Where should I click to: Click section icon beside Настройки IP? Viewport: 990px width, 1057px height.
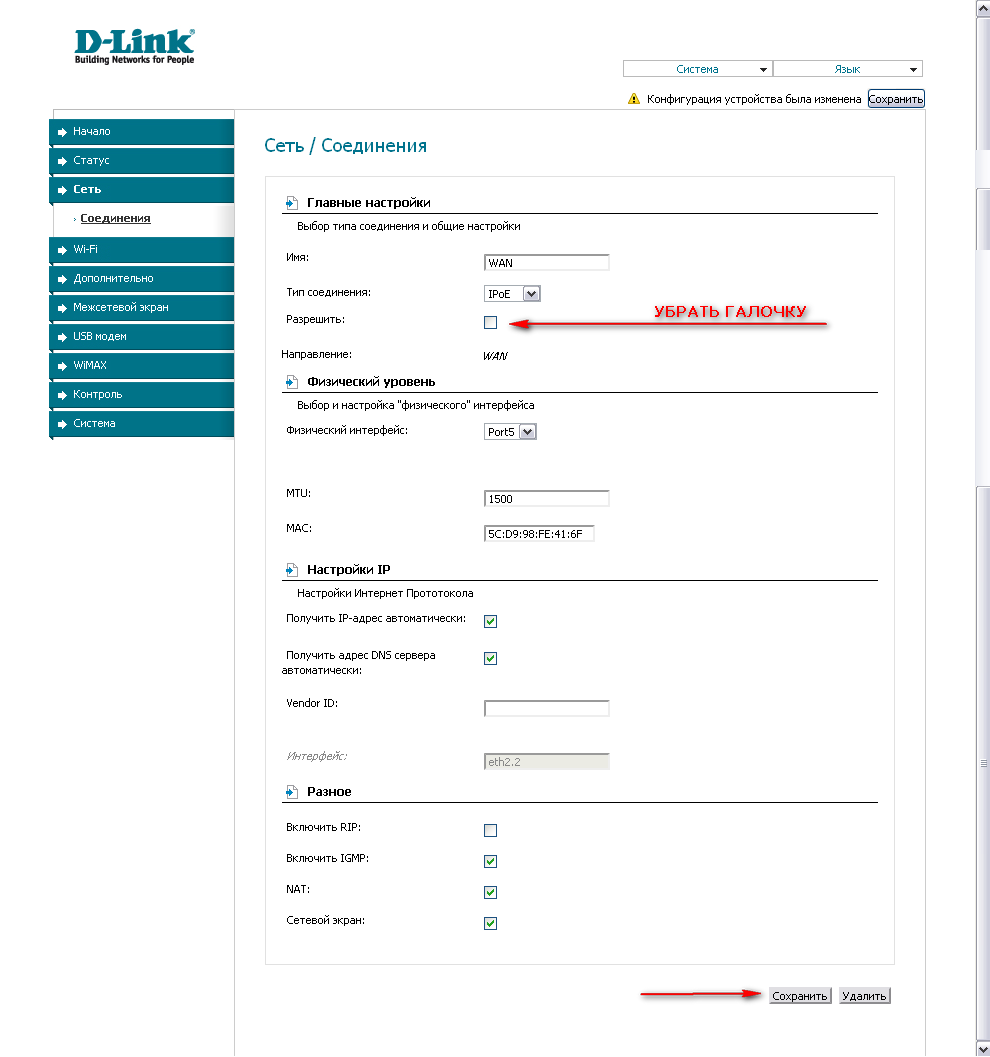pyautogui.click(x=292, y=570)
